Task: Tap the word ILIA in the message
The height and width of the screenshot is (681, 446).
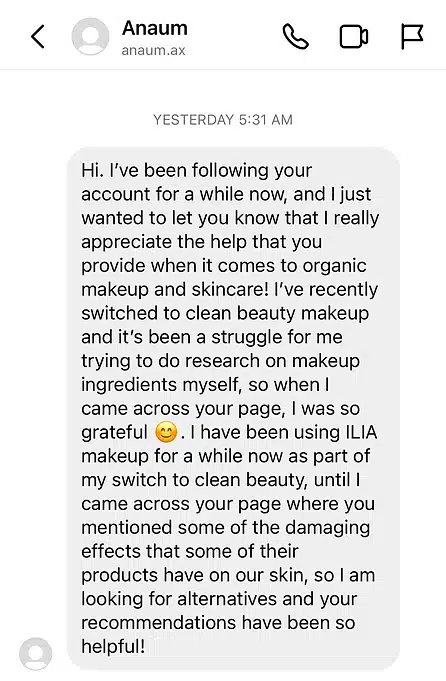Action: [x=361, y=432]
